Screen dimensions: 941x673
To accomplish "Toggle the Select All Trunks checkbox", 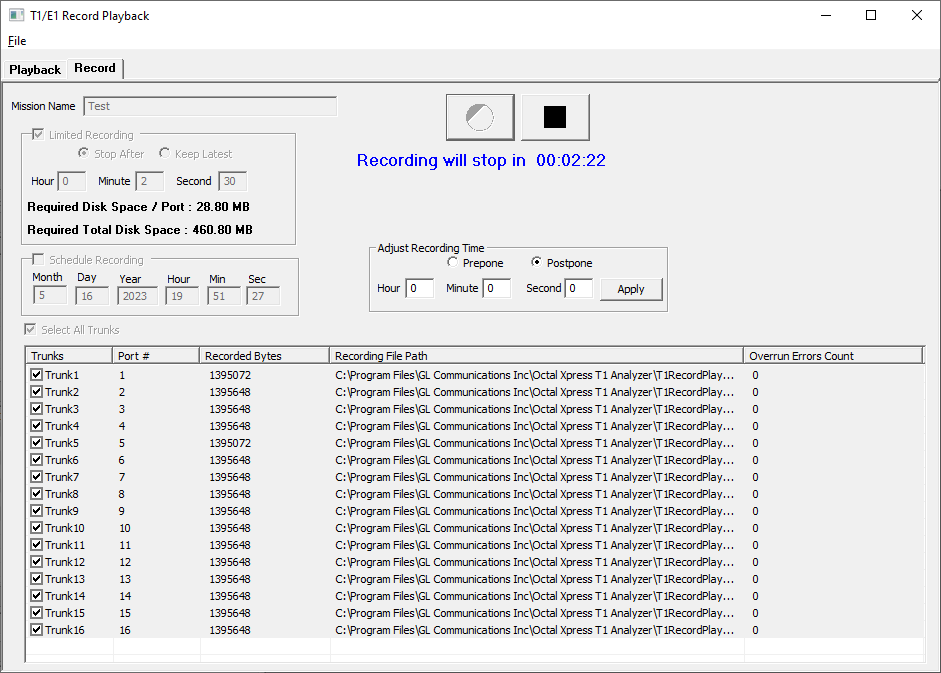I will [30, 329].
